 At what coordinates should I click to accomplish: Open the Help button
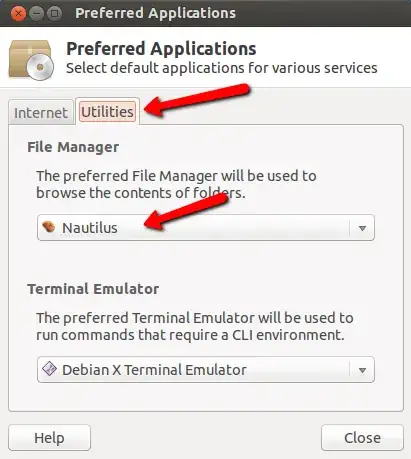[49, 438]
